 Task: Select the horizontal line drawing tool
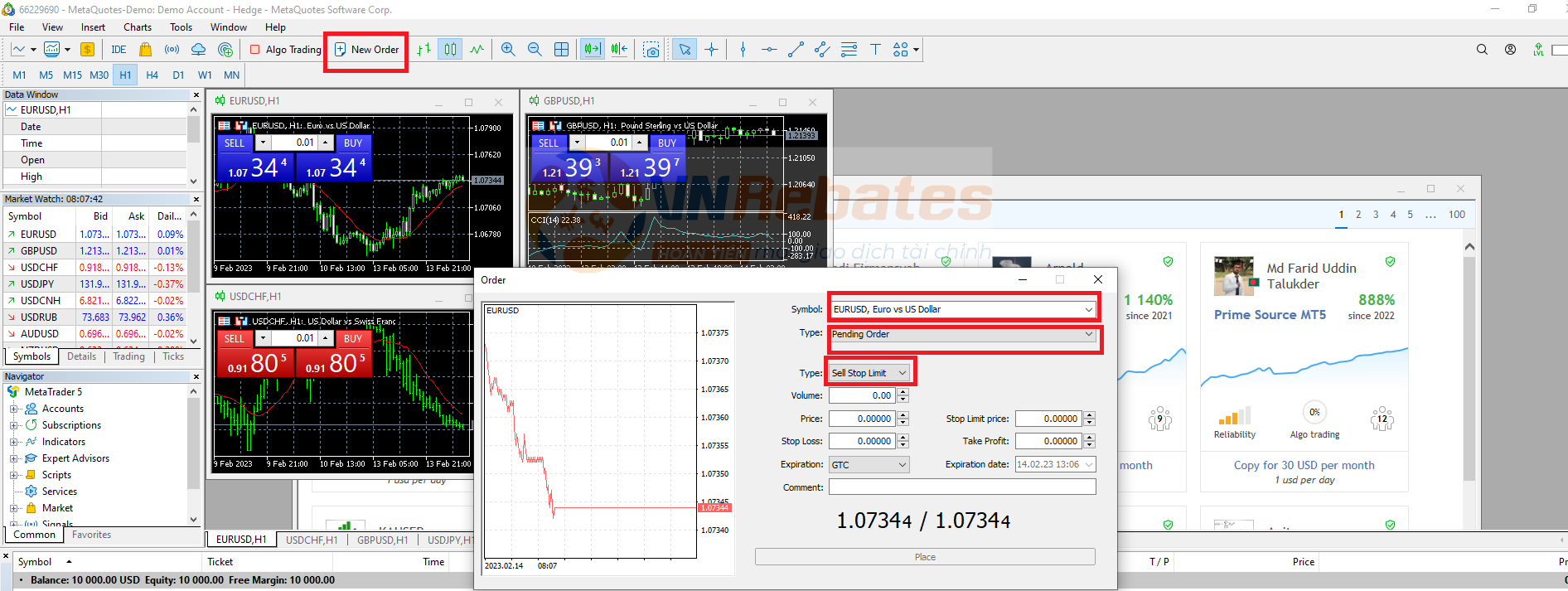[769, 50]
